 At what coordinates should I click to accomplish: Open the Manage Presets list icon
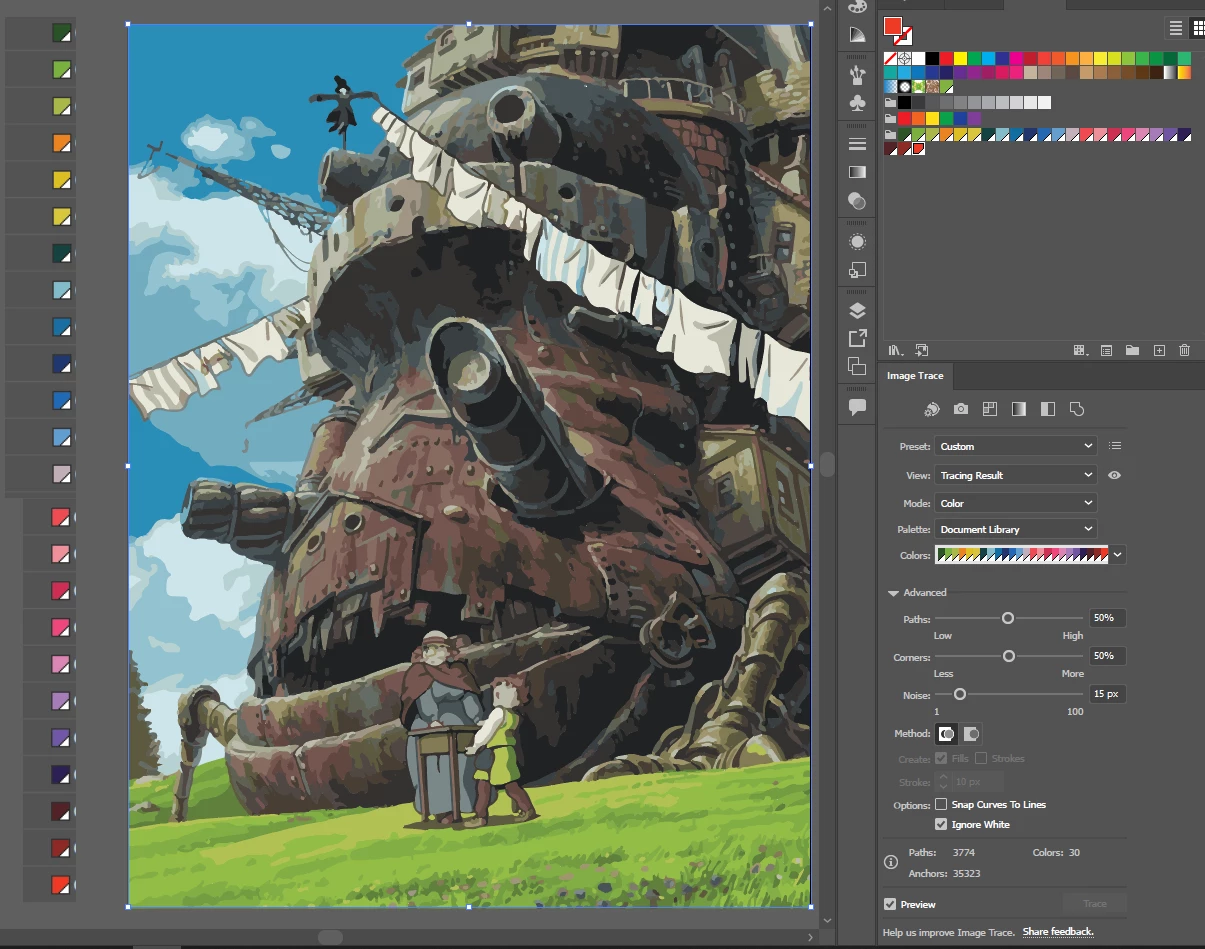[x=1116, y=446]
